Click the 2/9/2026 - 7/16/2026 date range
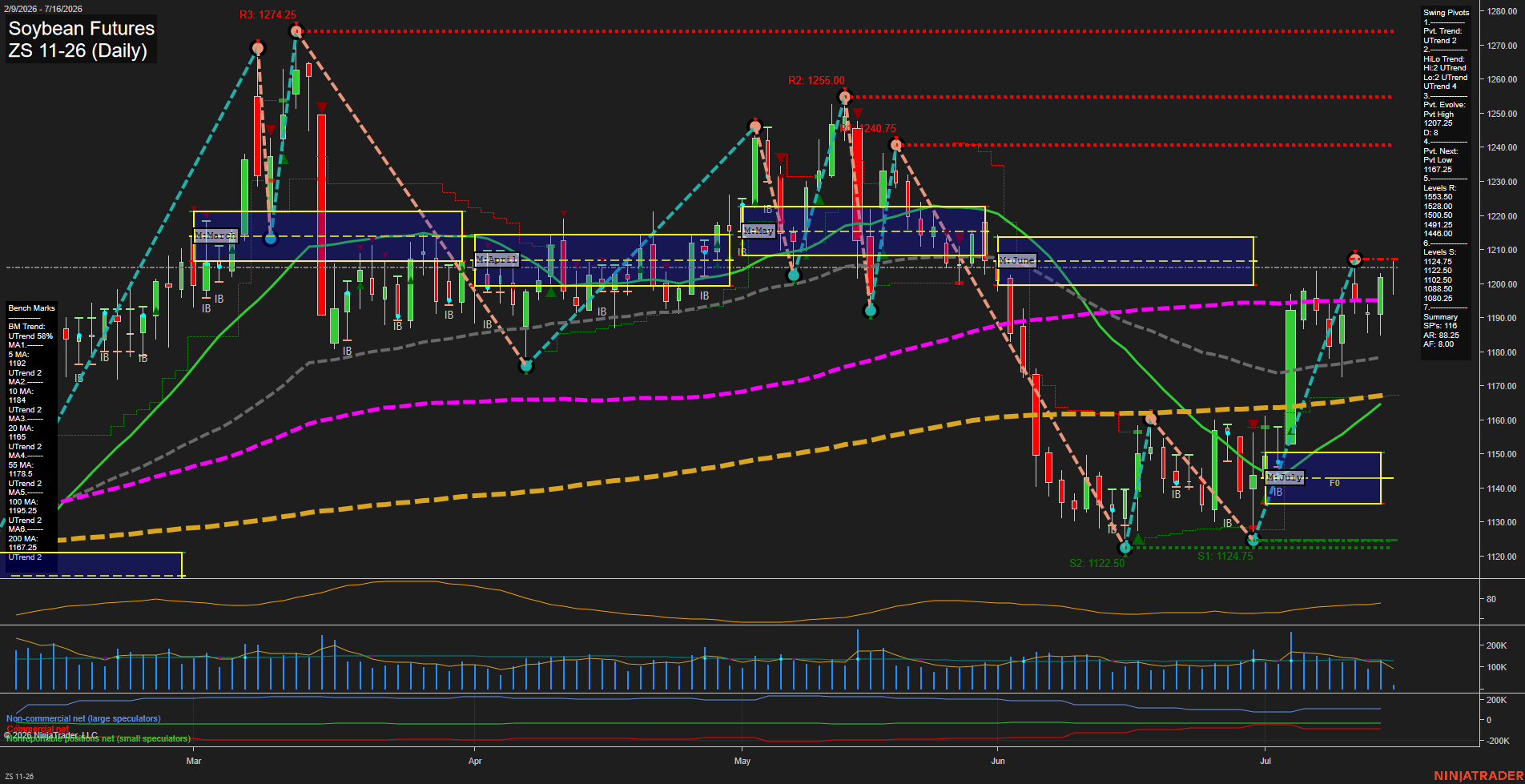The width and height of the screenshot is (1525, 784). [x=42, y=9]
